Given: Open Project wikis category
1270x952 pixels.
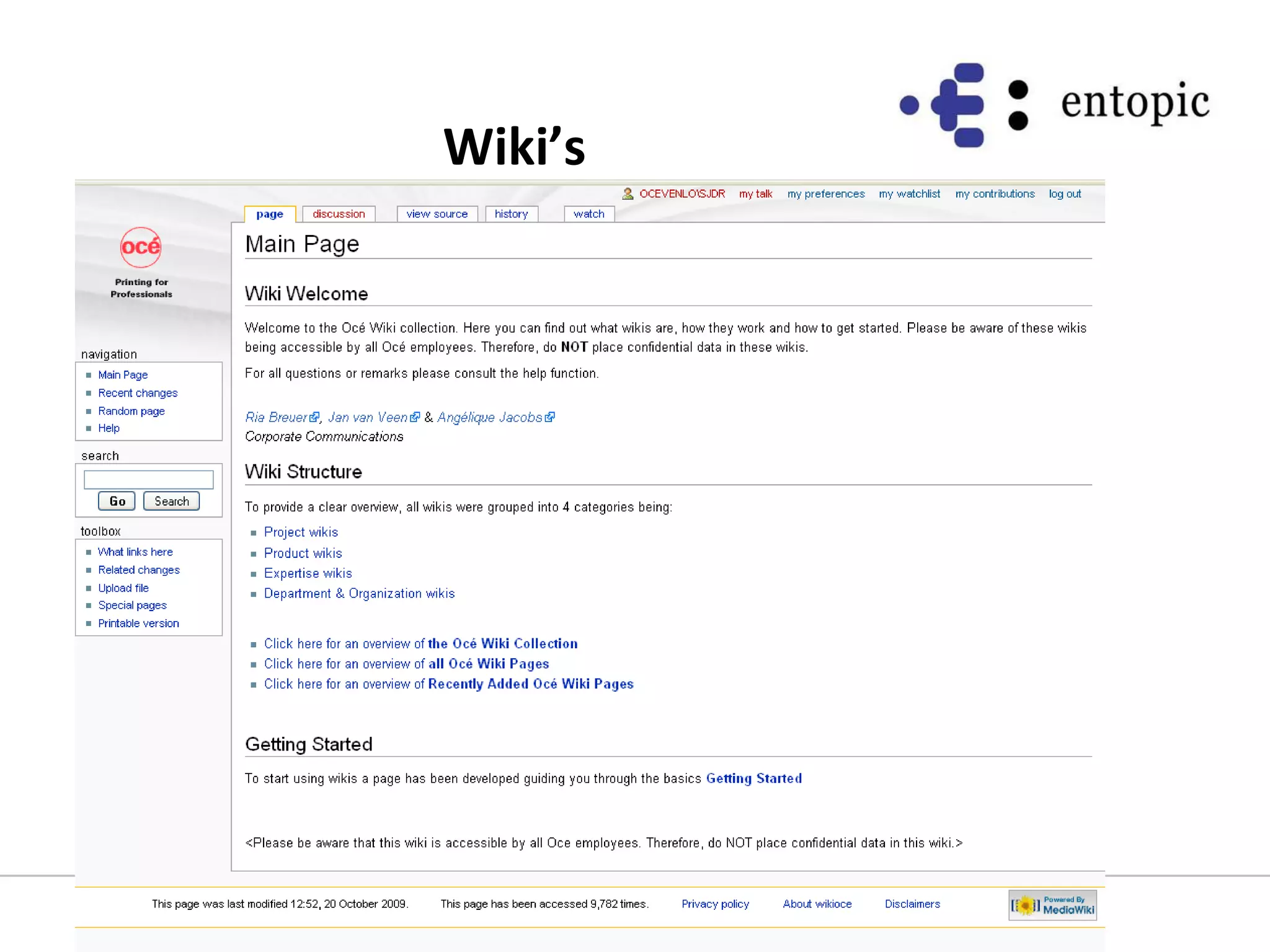Looking at the screenshot, I should click(x=301, y=532).
